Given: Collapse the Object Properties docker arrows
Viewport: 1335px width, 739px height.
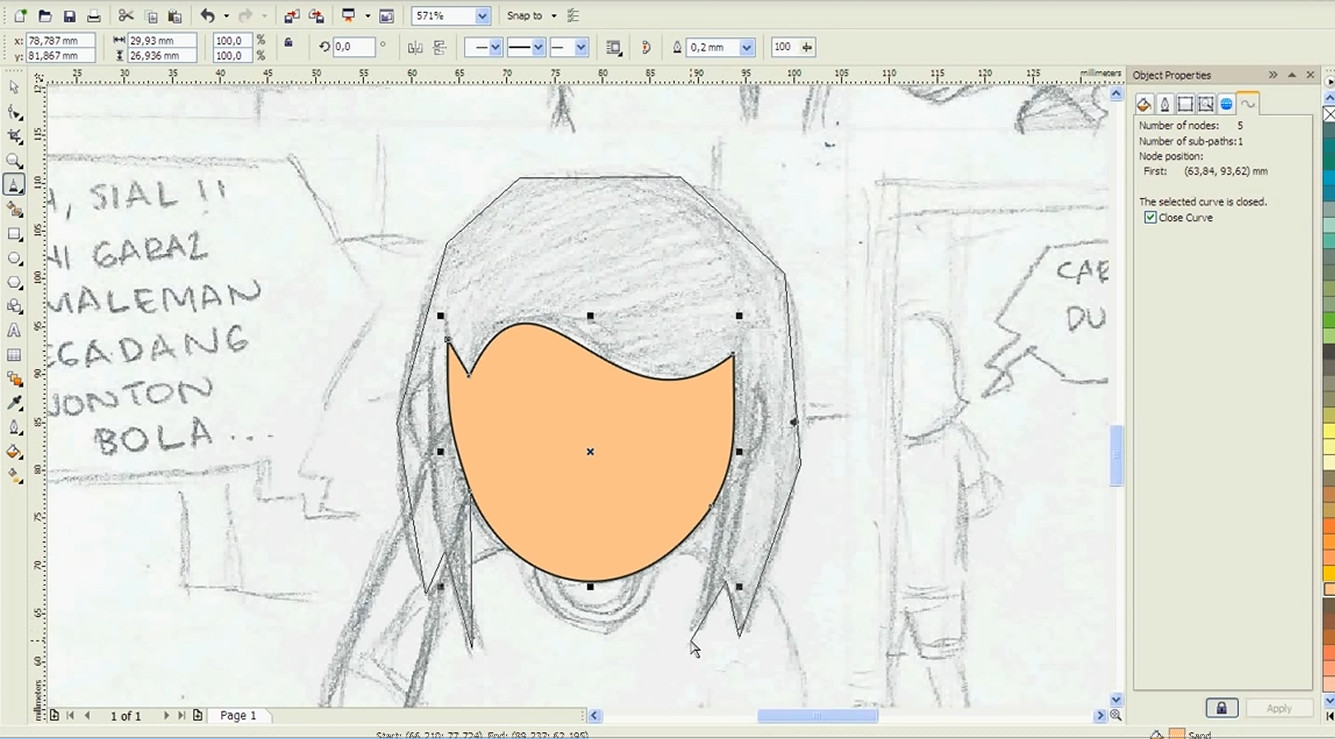Looking at the screenshot, I should click(x=1273, y=75).
